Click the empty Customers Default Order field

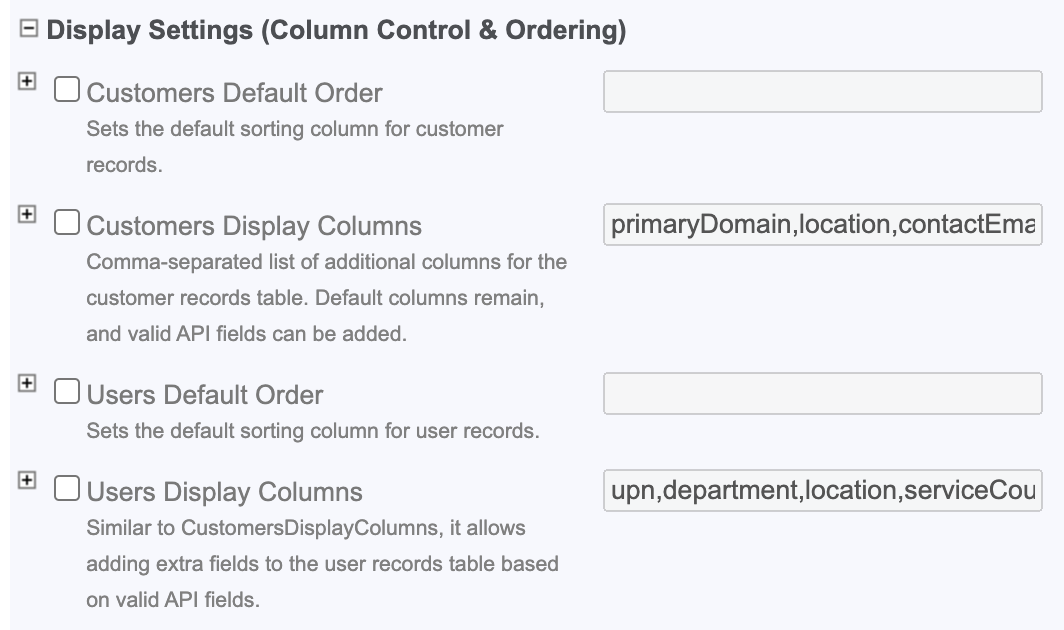point(822,91)
